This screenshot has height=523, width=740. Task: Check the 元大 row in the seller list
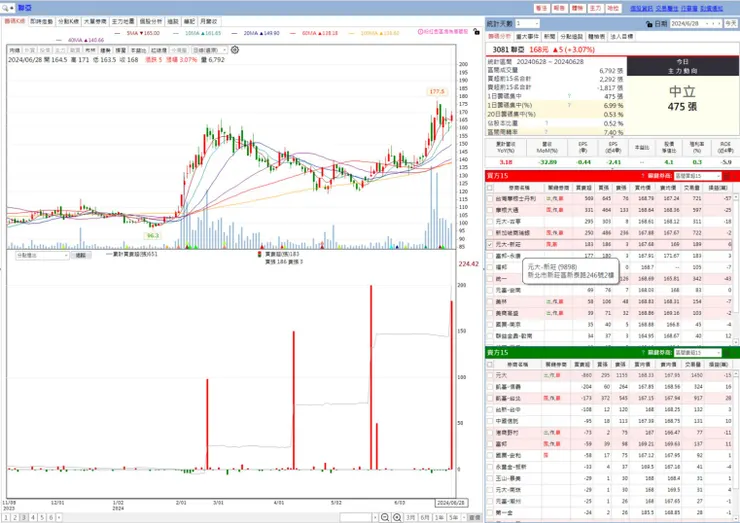(x=490, y=375)
